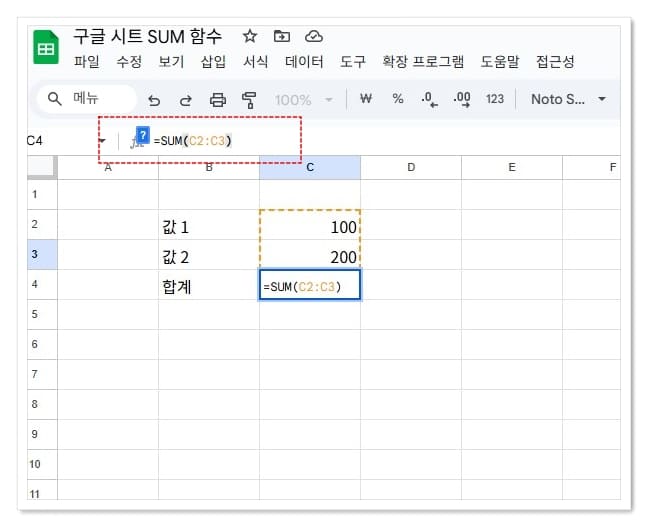Open the 삽입 menu

click(213, 62)
